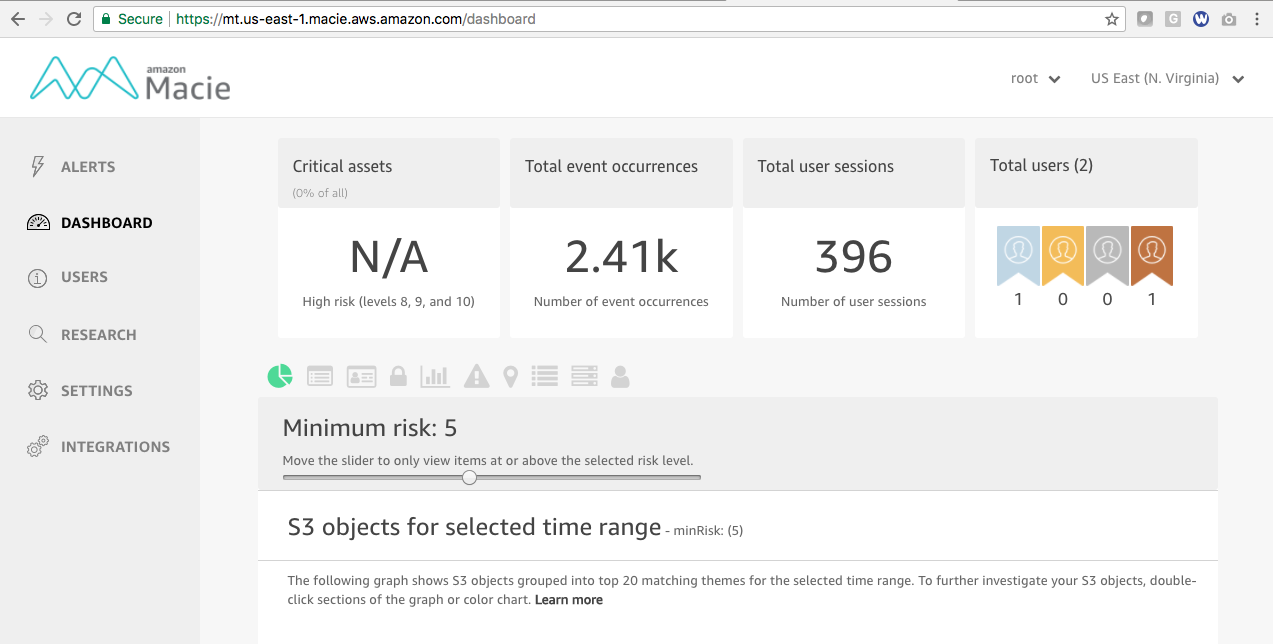Bookmark the page with the star icon
The width and height of the screenshot is (1273, 644).
point(1111,19)
